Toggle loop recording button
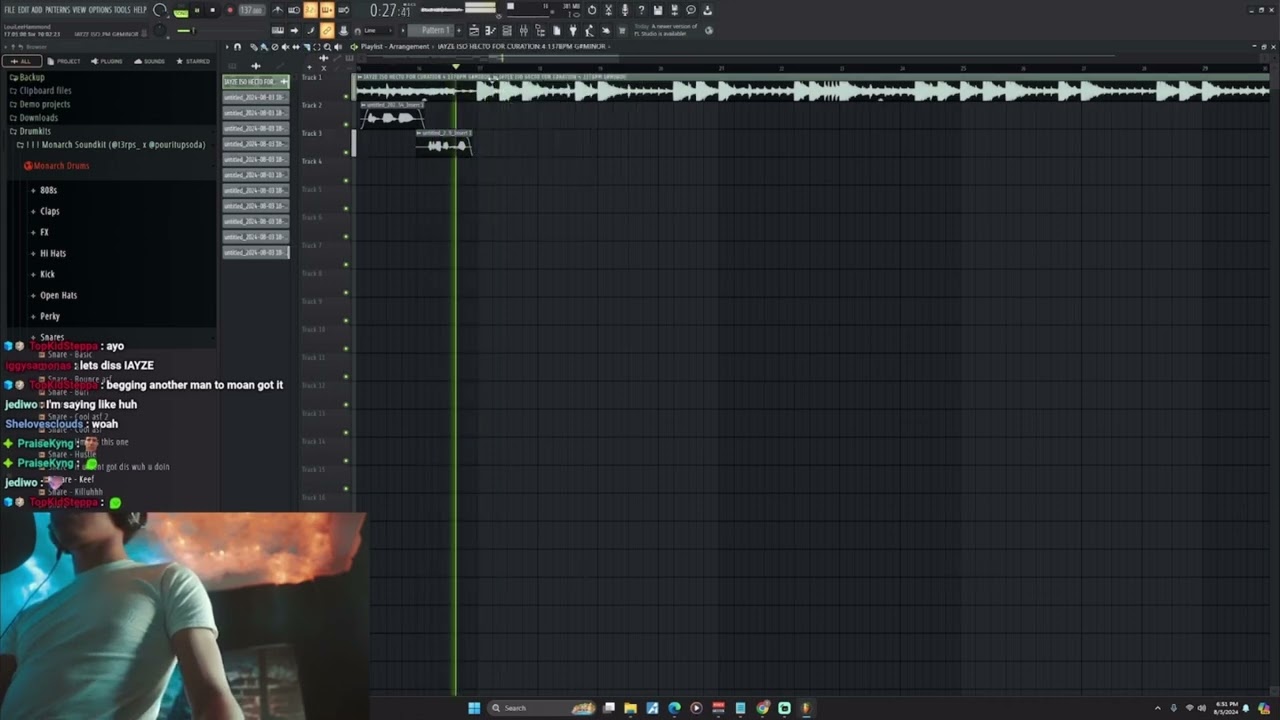The image size is (1280, 720). tap(344, 10)
